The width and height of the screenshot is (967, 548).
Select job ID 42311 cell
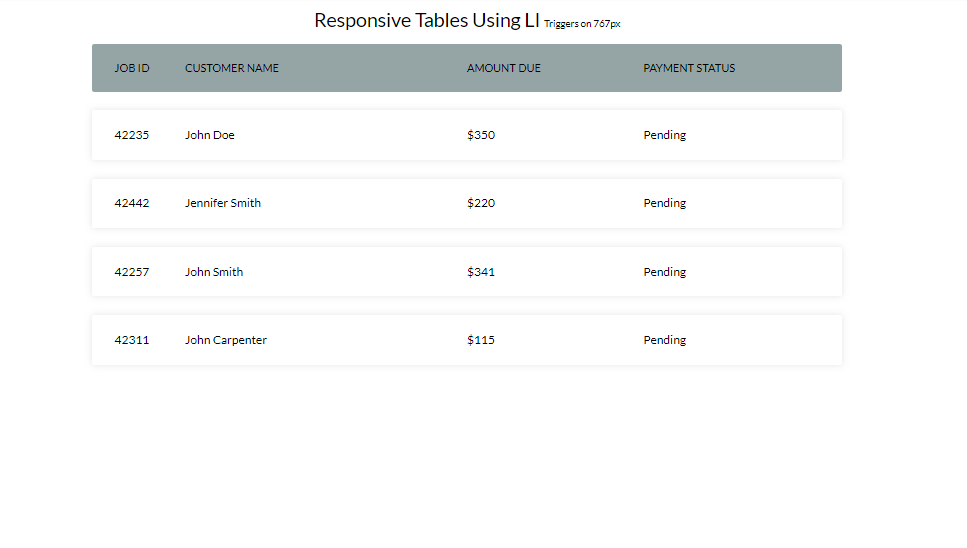coord(132,340)
